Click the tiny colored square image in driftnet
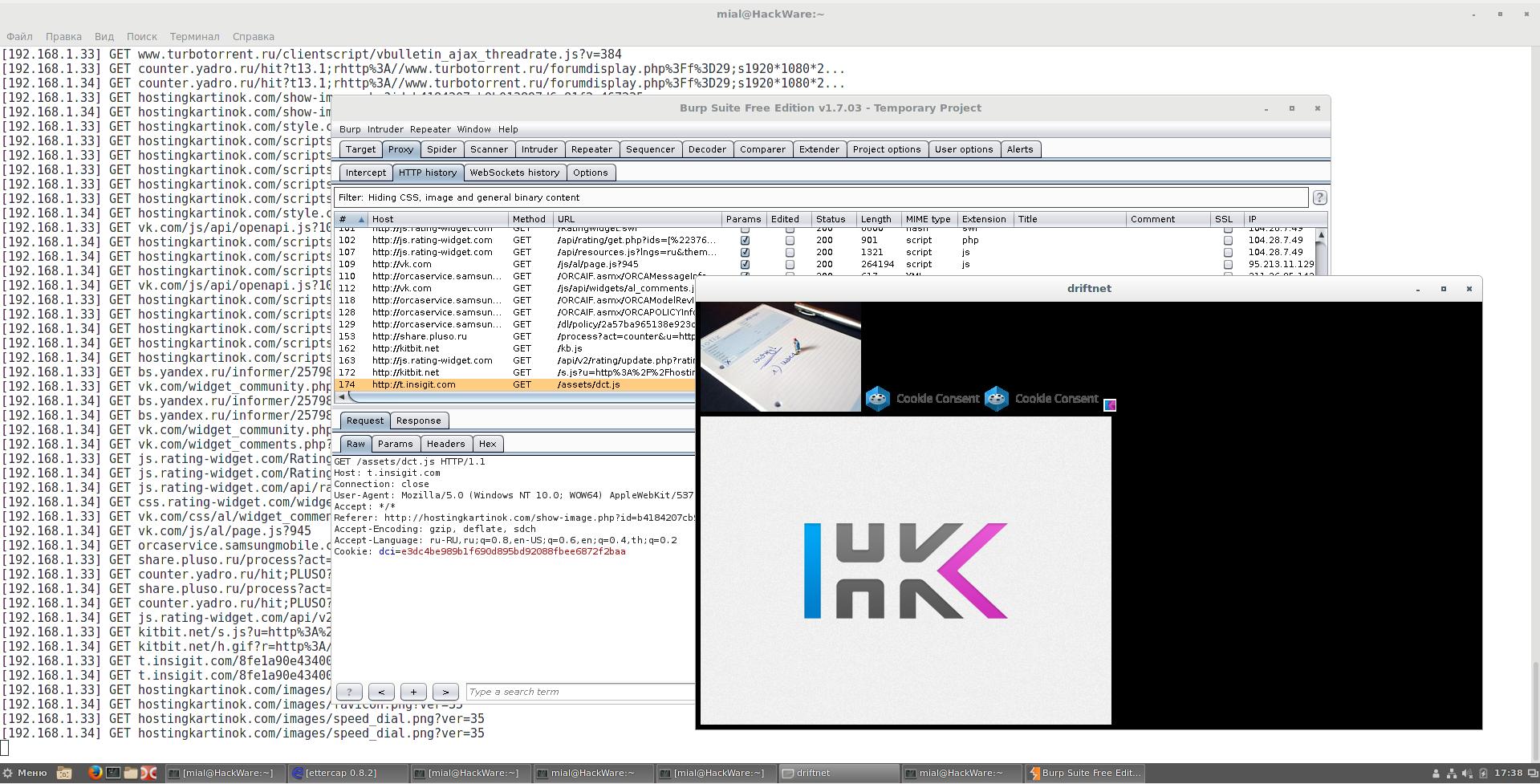 pyautogui.click(x=1110, y=405)
